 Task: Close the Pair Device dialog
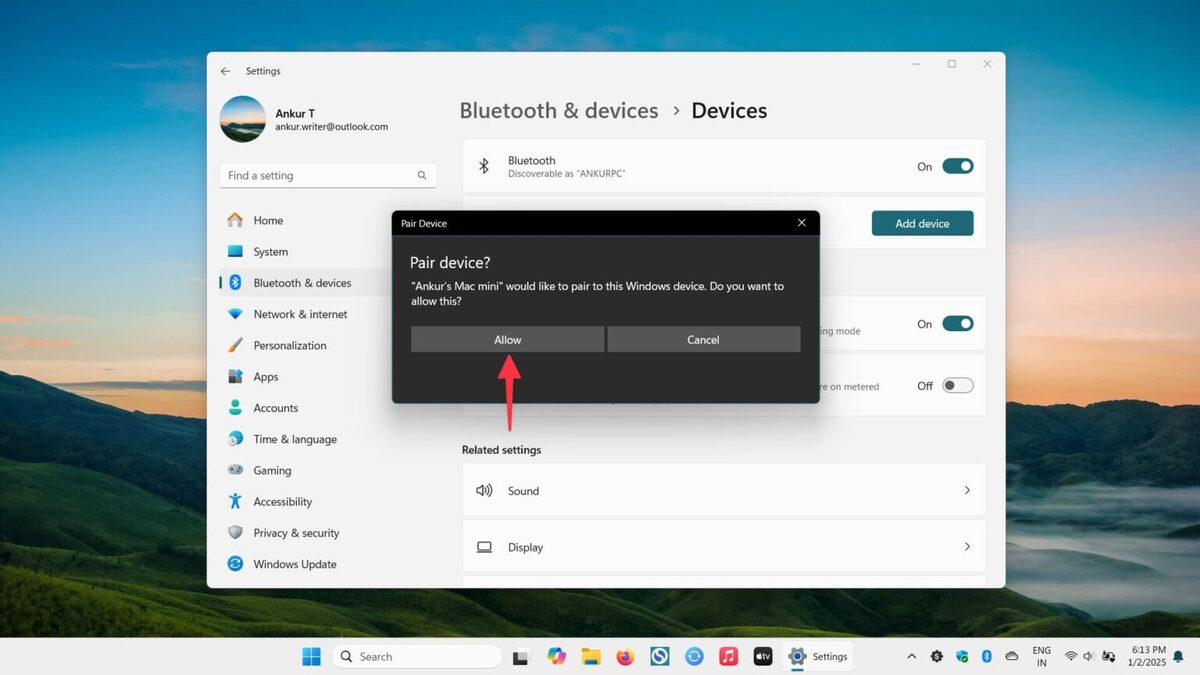[x=801, y=223]
